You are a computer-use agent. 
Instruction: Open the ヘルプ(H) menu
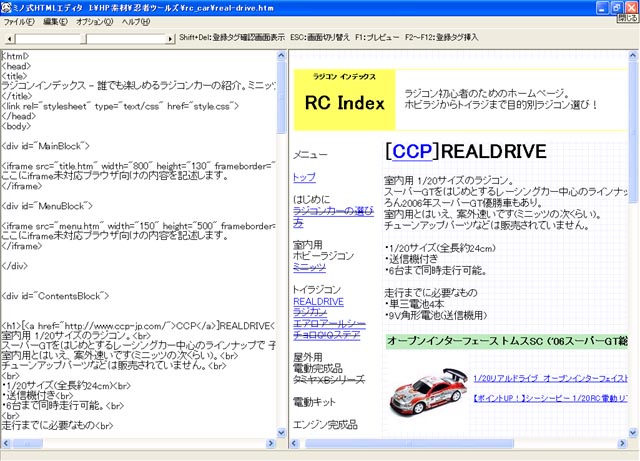[x=136, y=22]
